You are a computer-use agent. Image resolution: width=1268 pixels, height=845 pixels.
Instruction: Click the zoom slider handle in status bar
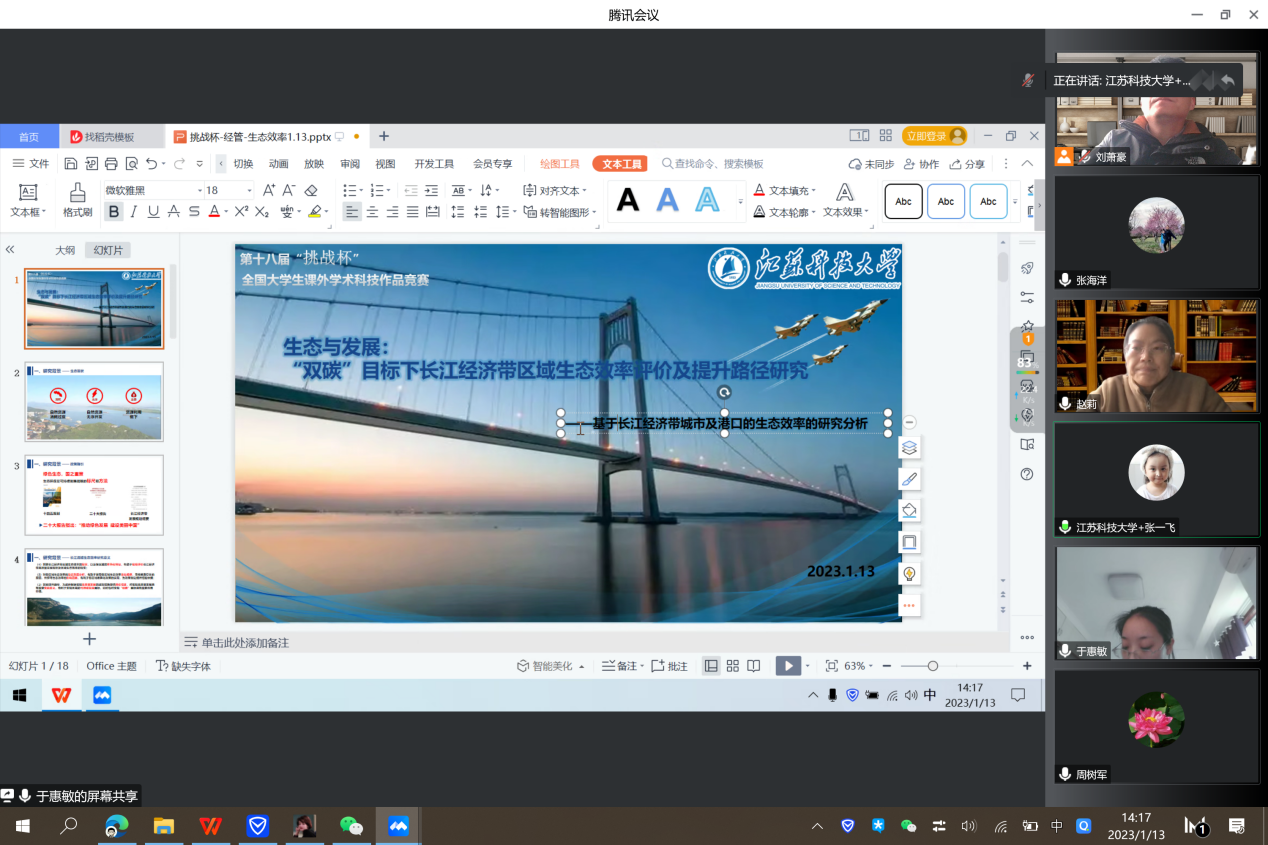coord(933,666)
